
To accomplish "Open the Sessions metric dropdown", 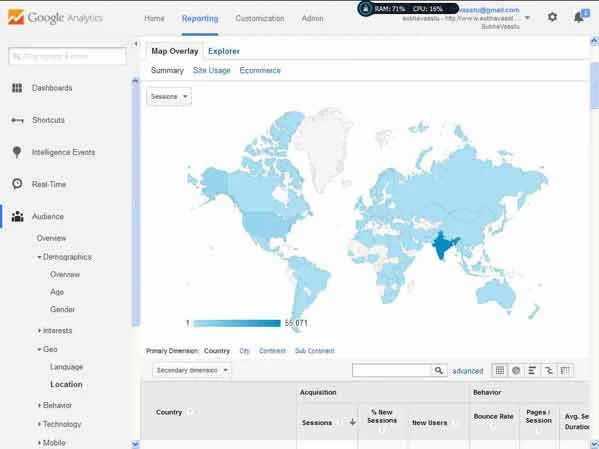I will point(169,96).
